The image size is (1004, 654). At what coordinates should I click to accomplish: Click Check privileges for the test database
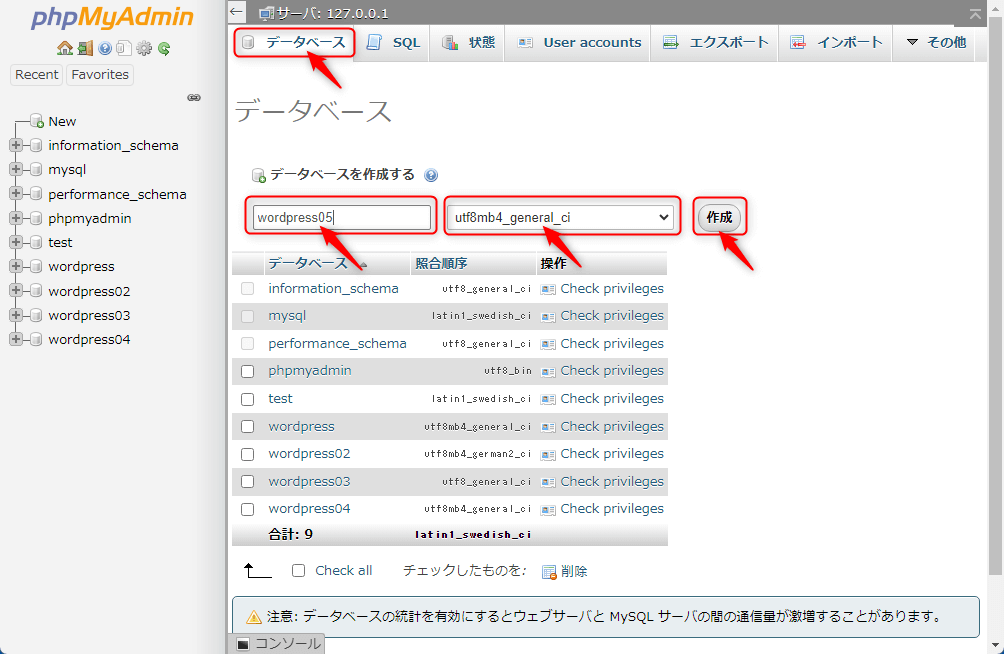click(x=611, y=399)
